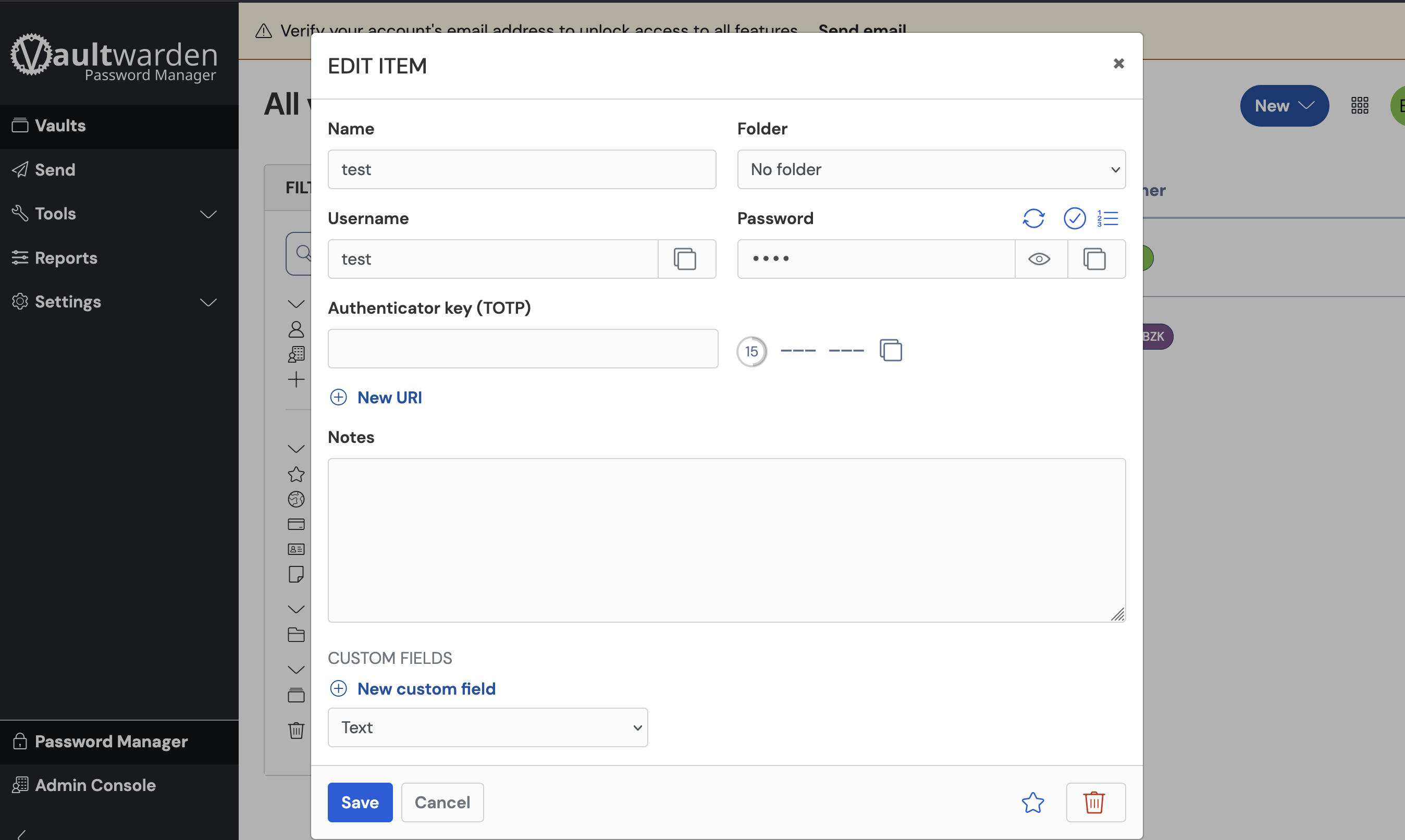The width and height of the screenshot is (1405, 840).
Task: Copy the username to clipboard
Action: pyautogui.click(x=685, y=260)
